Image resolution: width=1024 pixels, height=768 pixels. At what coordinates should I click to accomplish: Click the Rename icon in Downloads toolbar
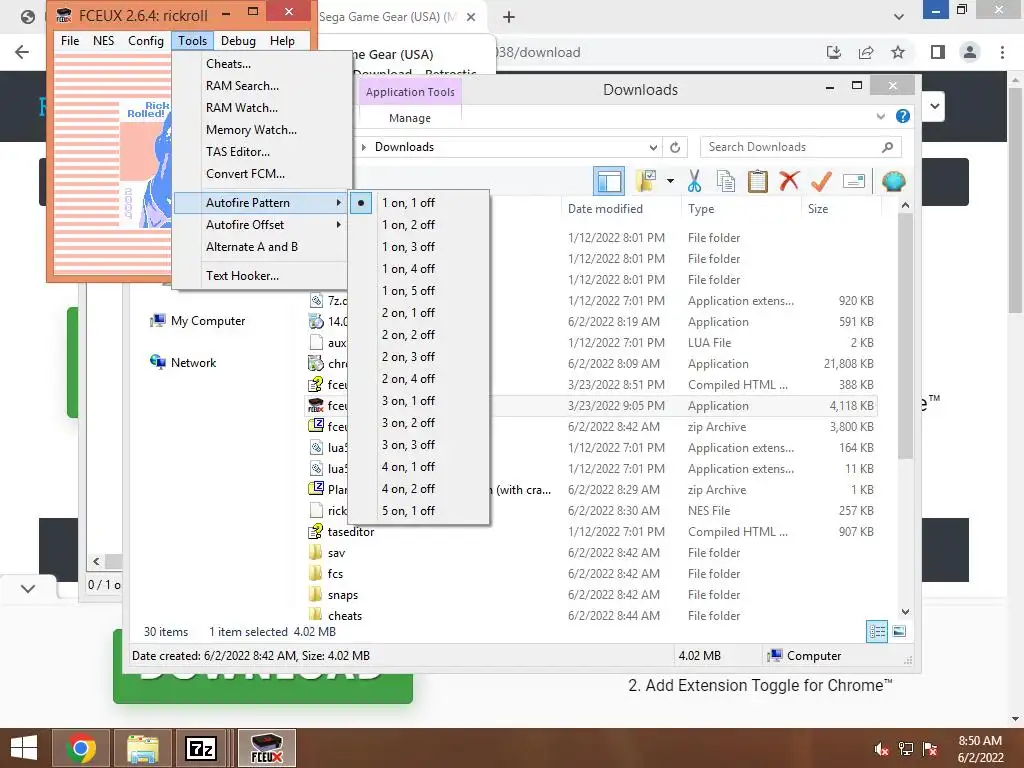pos(854,181)
